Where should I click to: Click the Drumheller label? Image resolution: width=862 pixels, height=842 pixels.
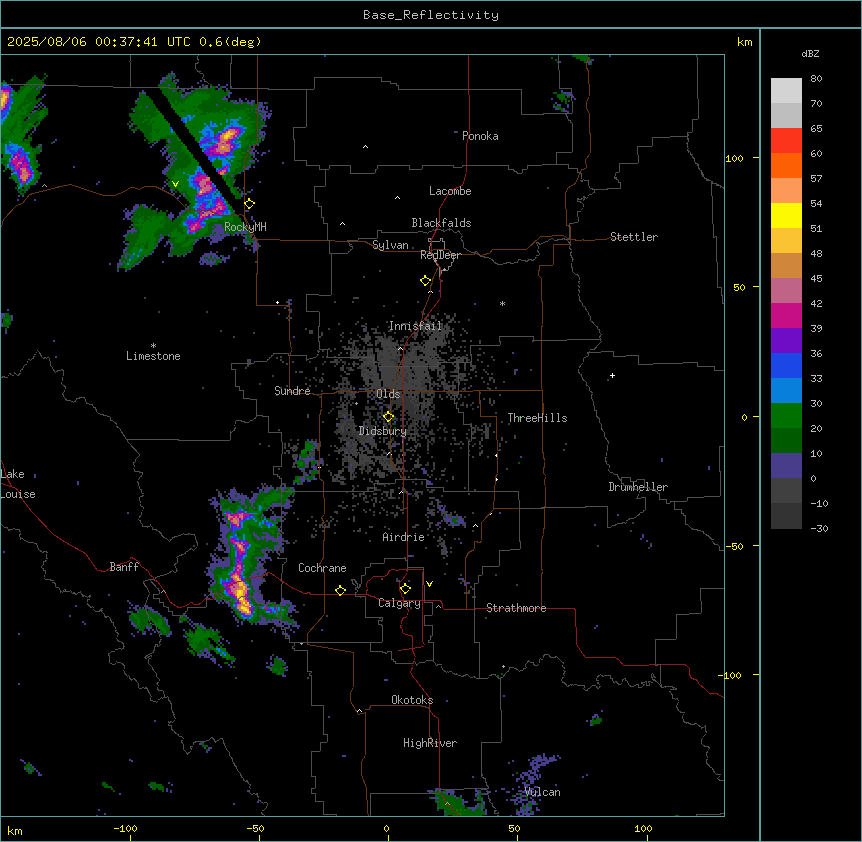click(638, 487)
